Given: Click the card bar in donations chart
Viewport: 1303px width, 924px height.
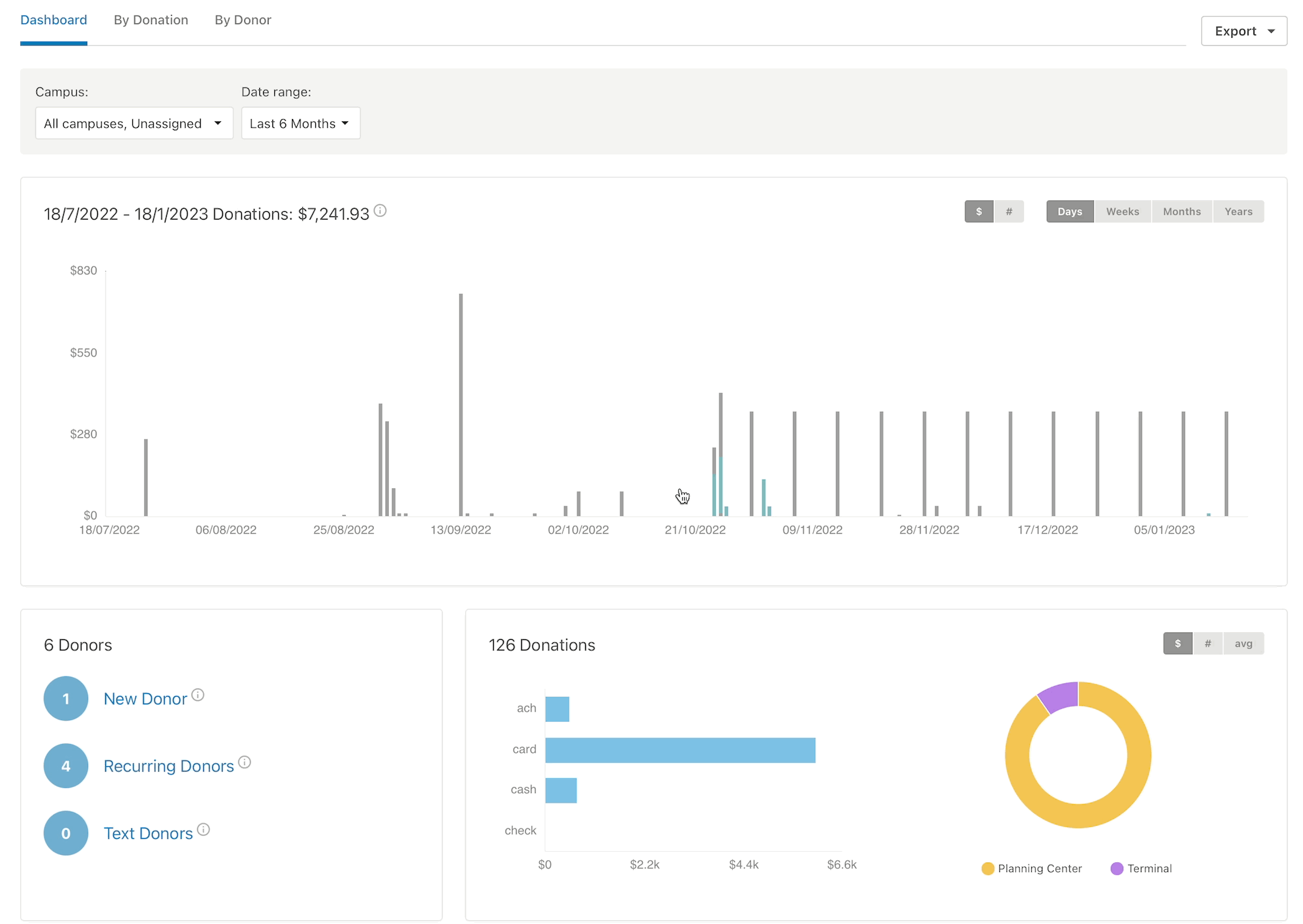Looking at the screenshot, I should click(680, 750).
